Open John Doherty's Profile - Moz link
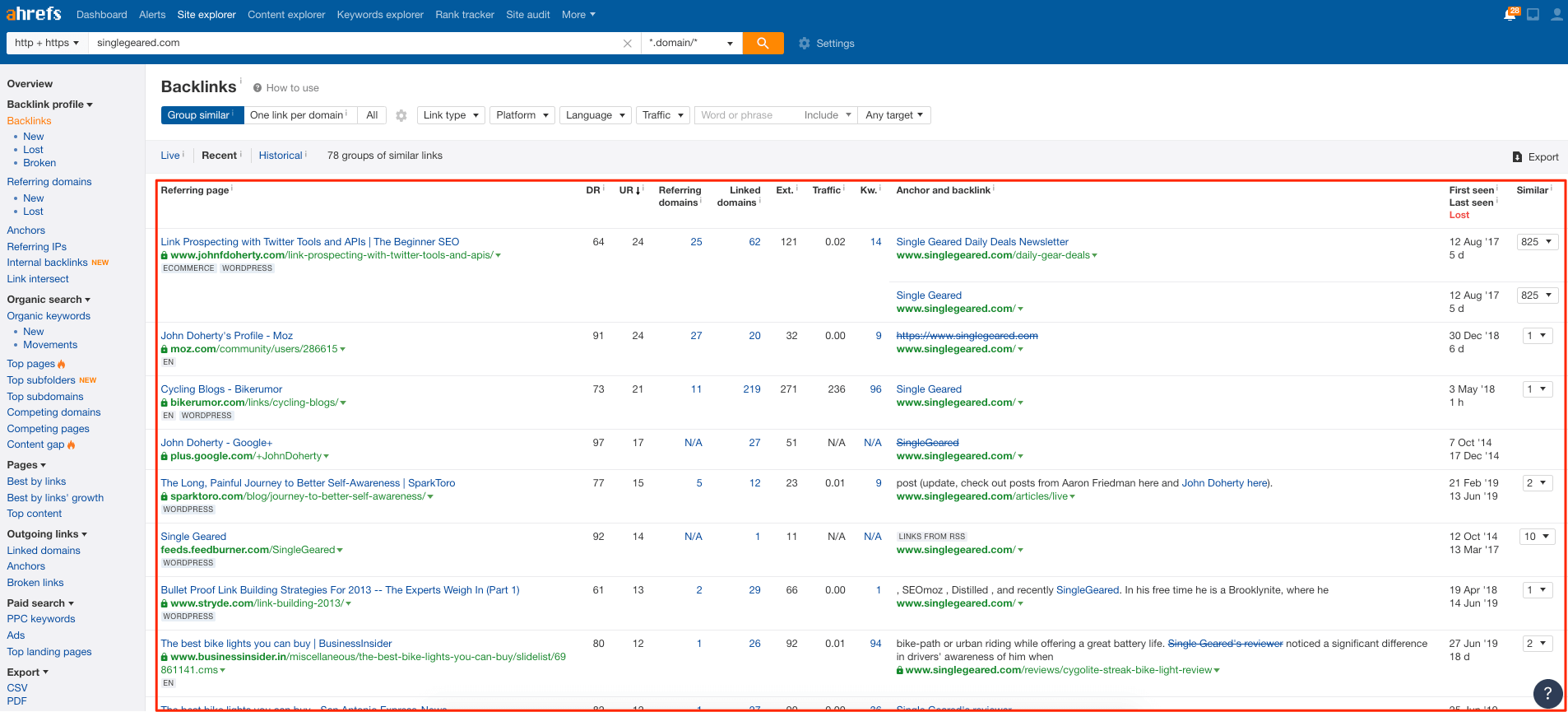This screenshot has width=1568, height=712. 227,336
